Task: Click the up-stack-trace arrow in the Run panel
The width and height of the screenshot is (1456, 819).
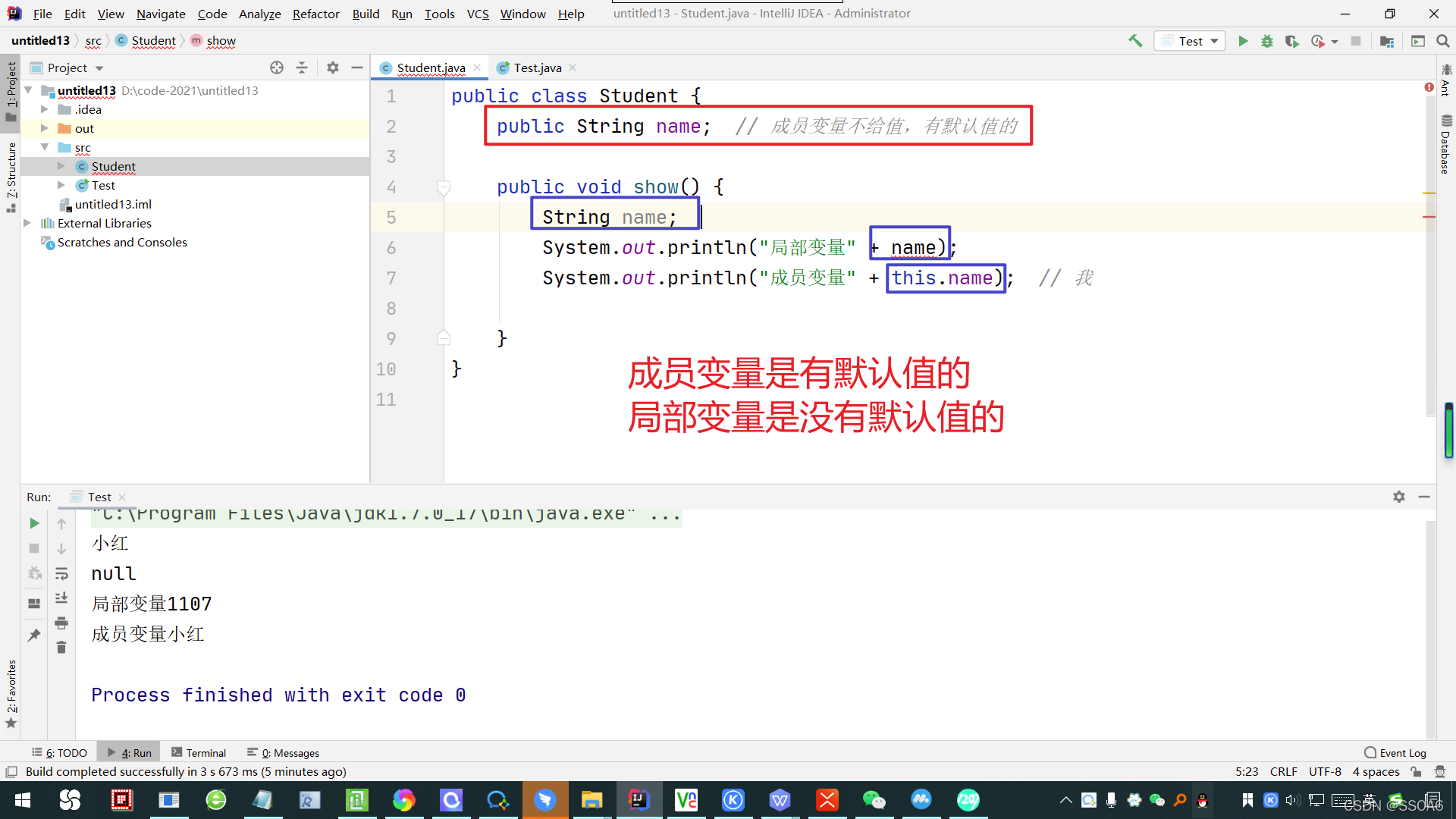Action: (x=61, y=523)
